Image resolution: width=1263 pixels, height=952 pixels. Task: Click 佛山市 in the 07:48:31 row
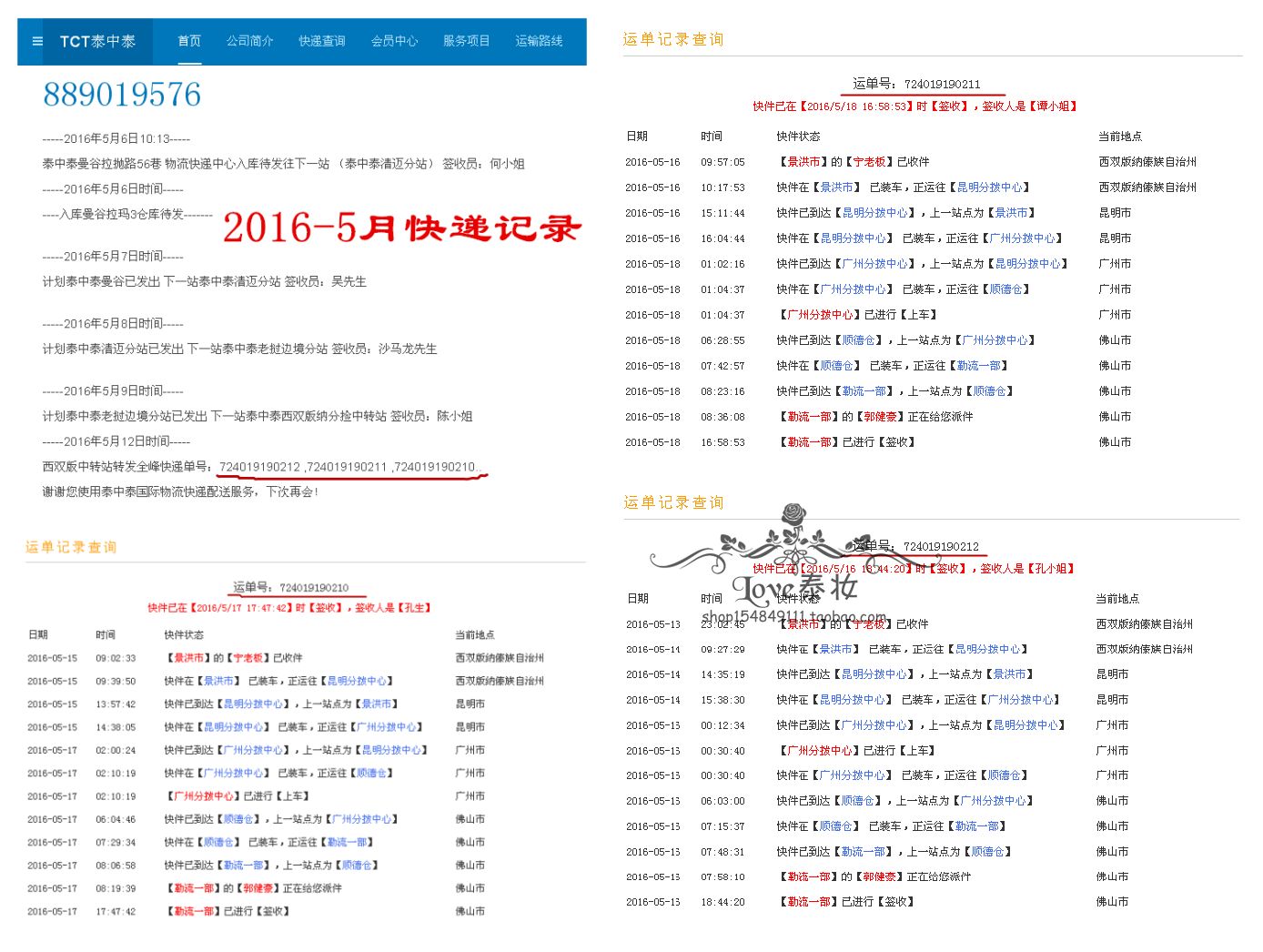(1112, 852)
